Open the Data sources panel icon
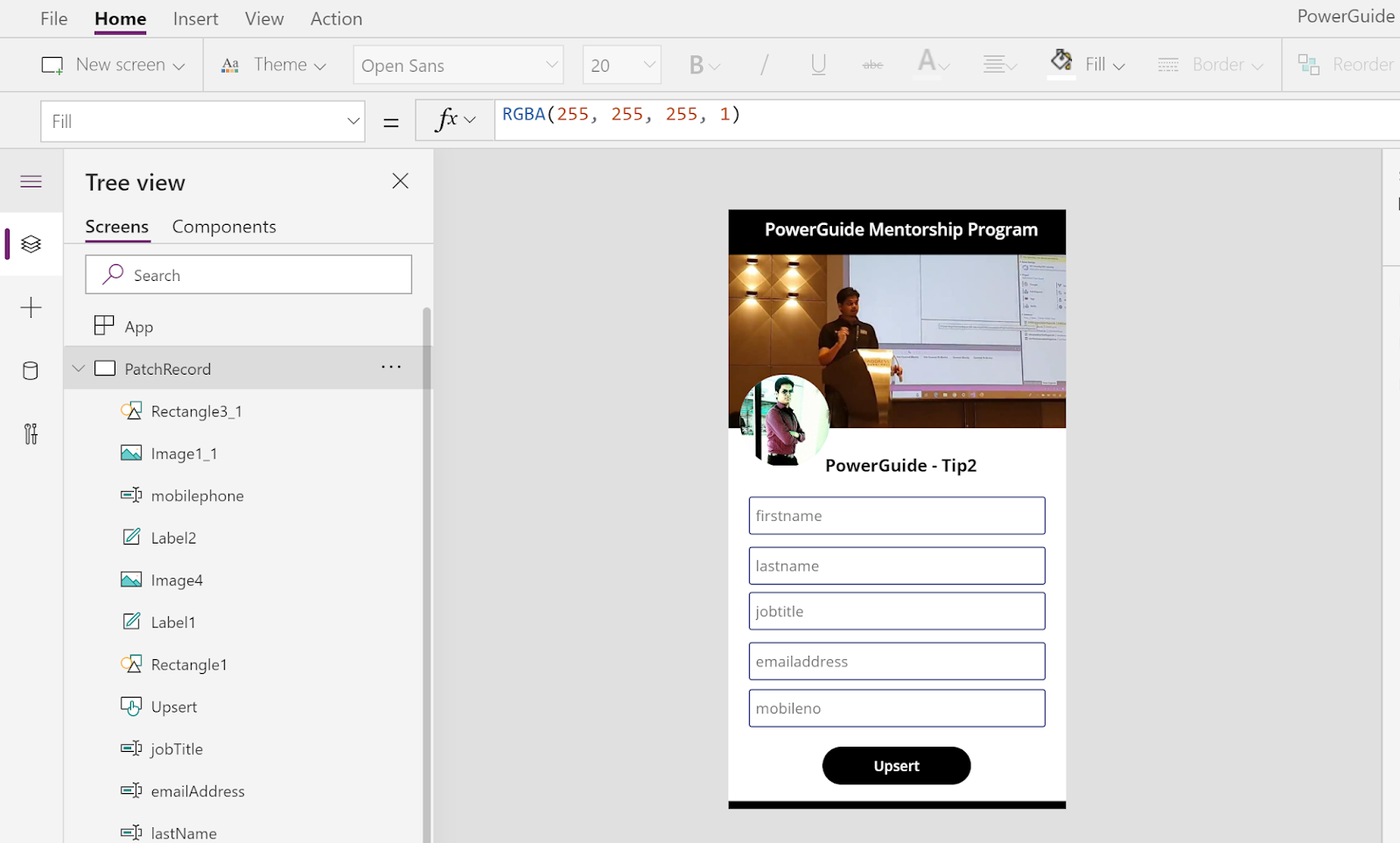 31,370
